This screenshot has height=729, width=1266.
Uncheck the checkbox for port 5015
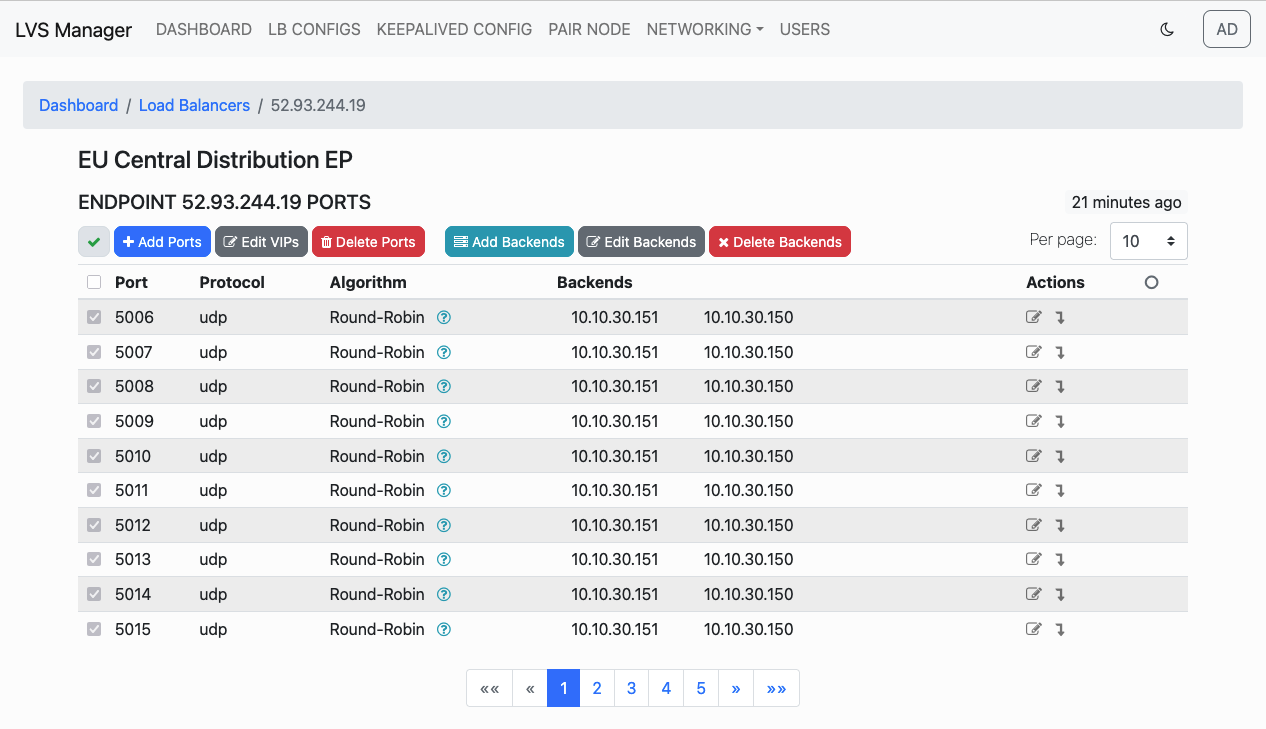(94, 630)
